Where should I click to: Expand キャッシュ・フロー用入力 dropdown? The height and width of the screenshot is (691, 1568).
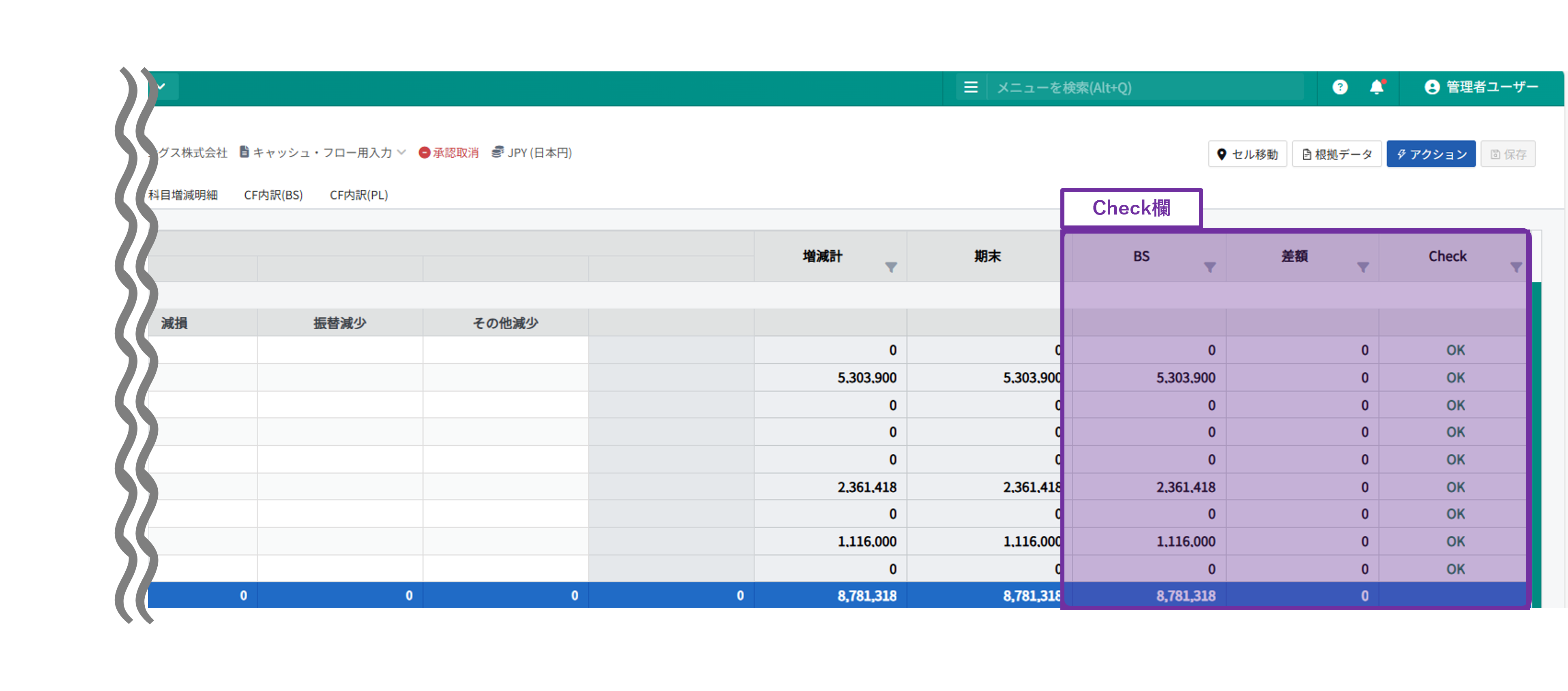[x=323, y=153]
